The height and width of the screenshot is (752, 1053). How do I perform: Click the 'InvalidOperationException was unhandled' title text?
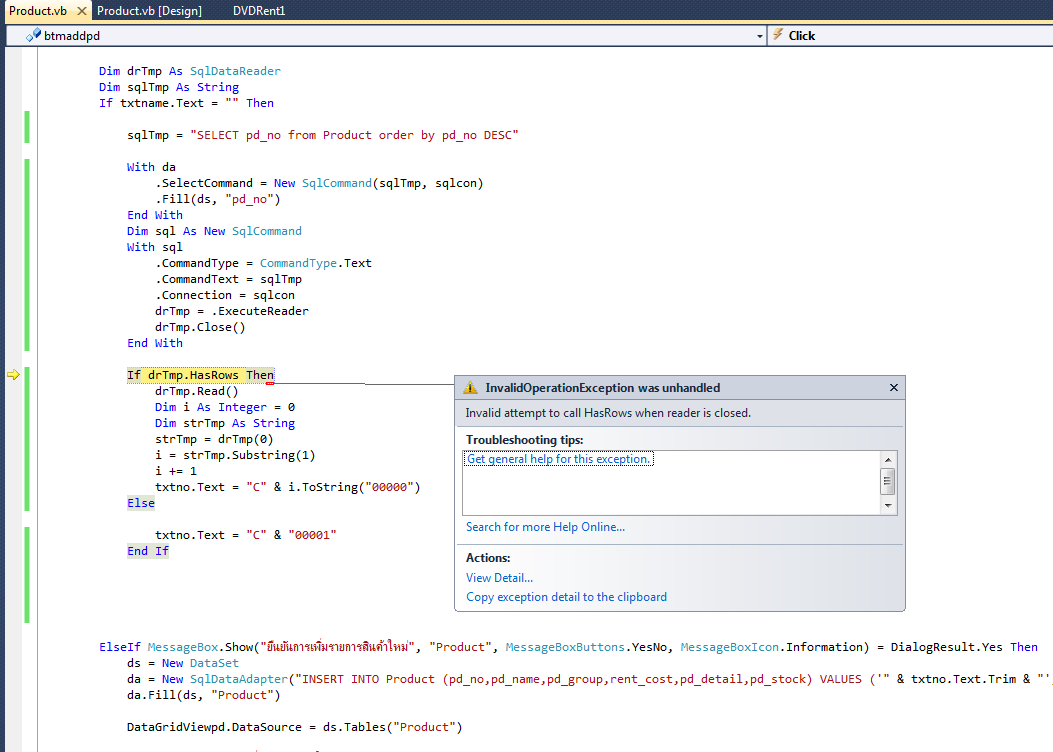click(x=602, y=387)
